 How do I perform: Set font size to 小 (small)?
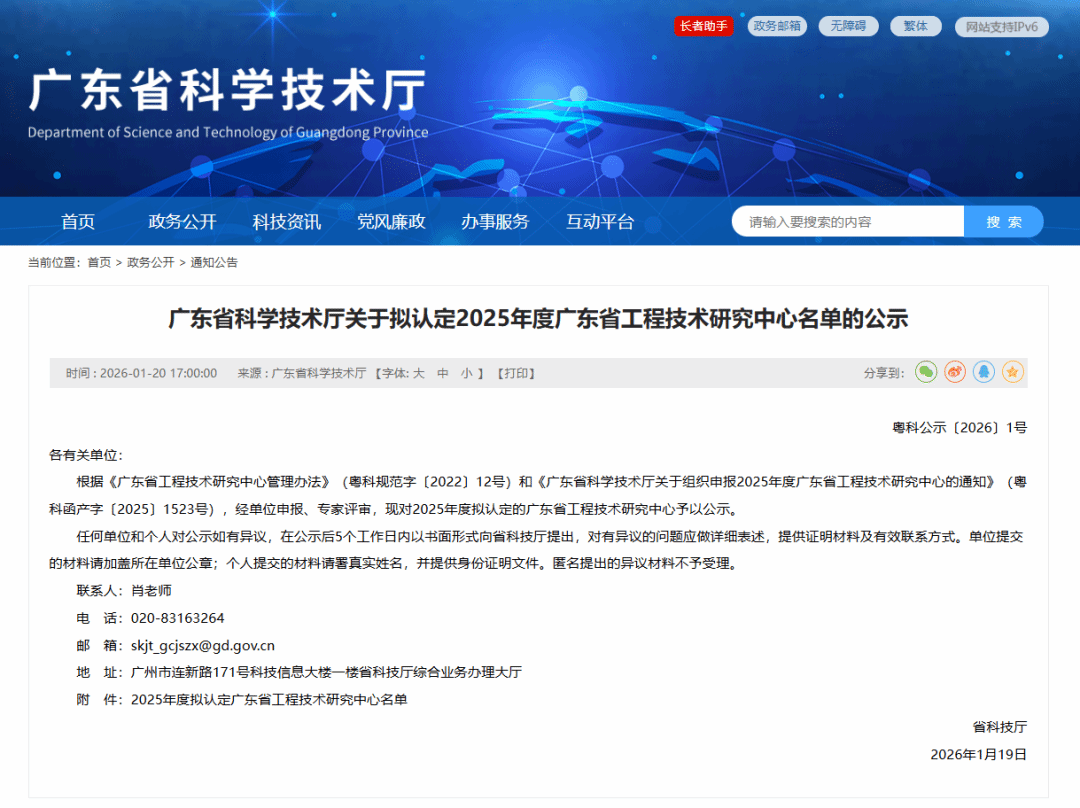[466, 373]
